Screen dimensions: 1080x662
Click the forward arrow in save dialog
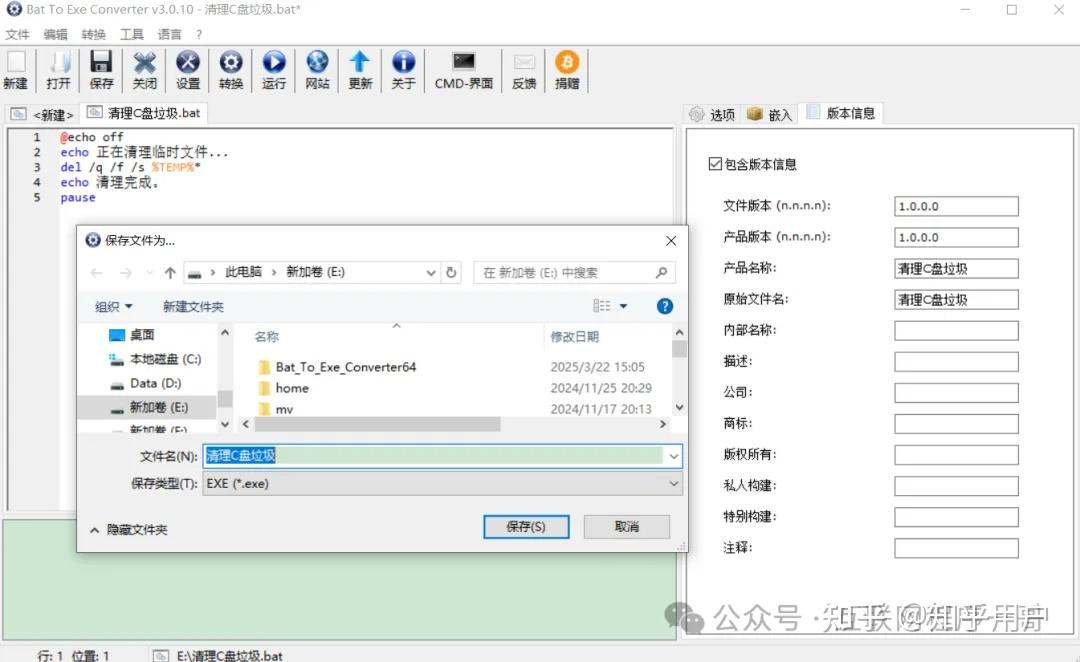click(x=125, y=273)
